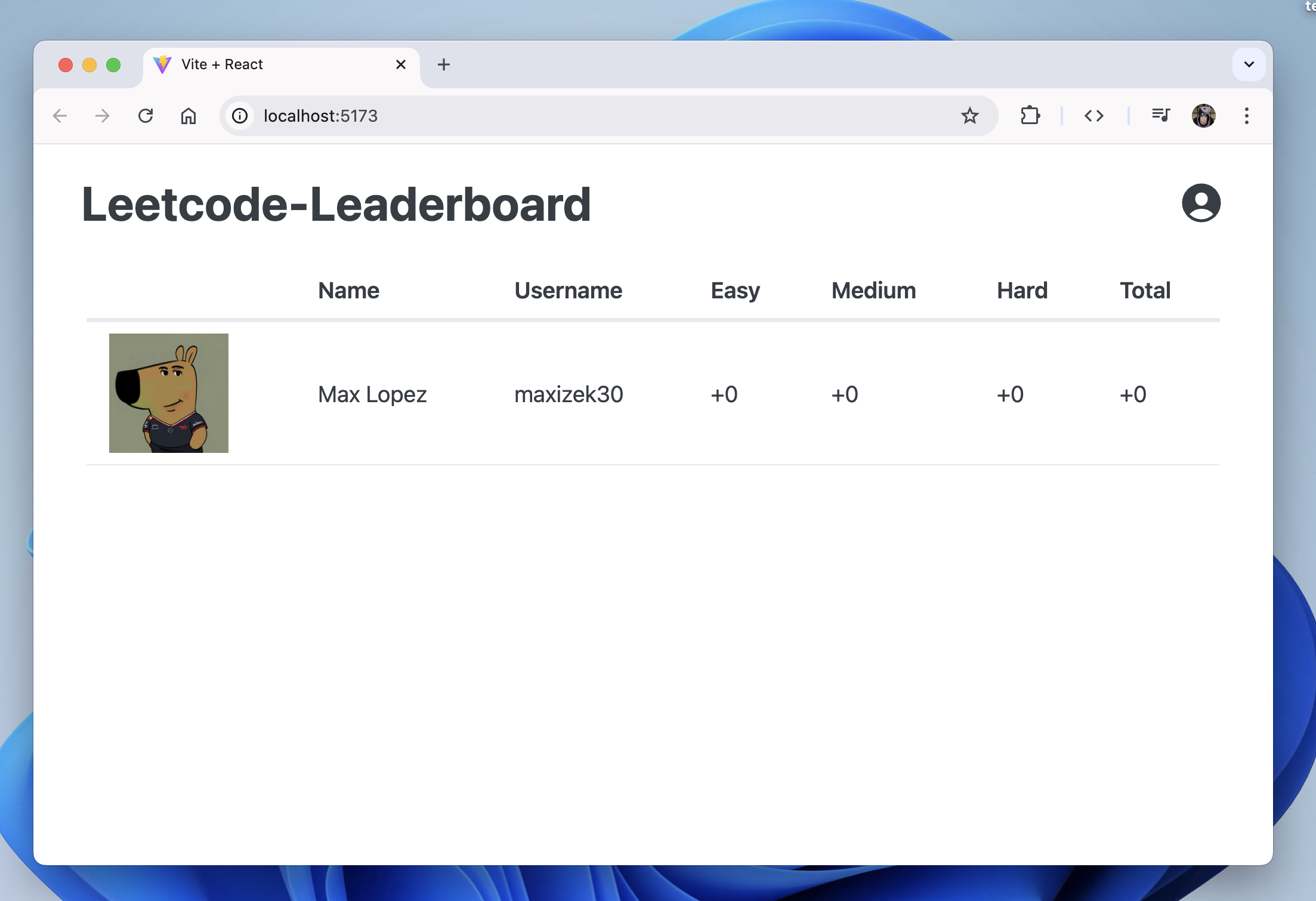This screenshot has width=1316, height=901.
Task: Click the green maximize window button
Action: (113, 64)
